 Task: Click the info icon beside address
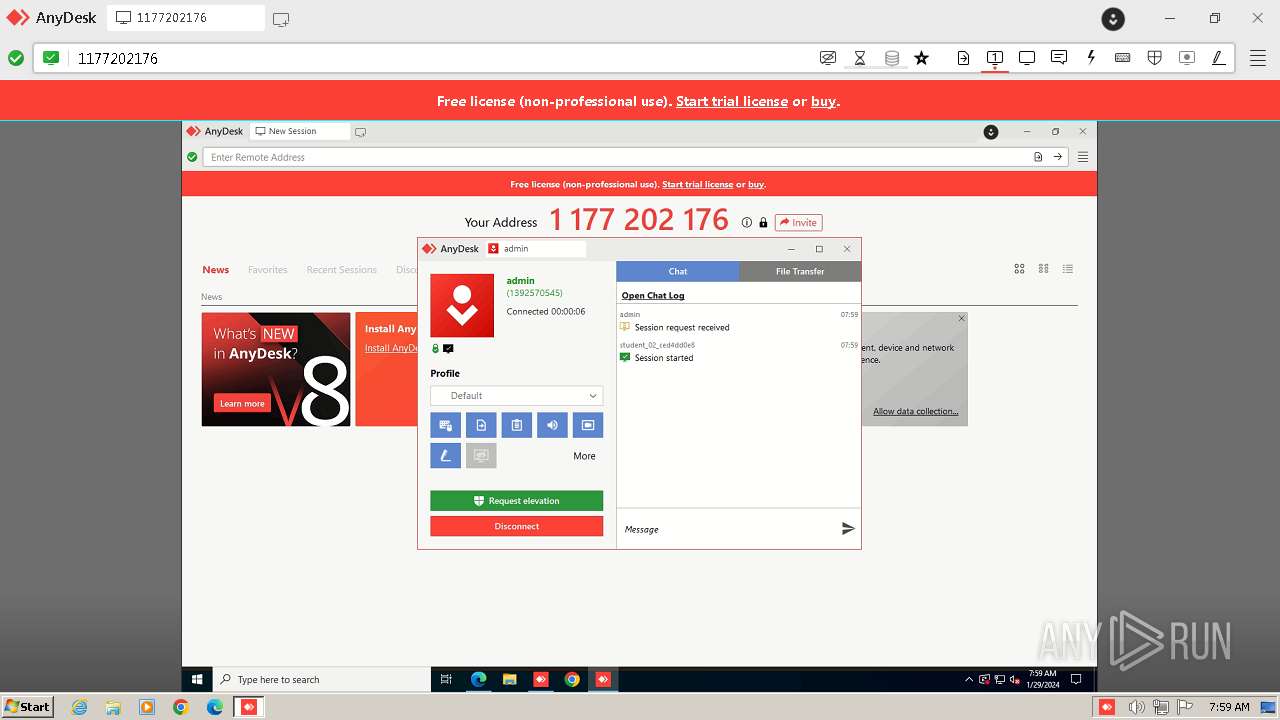coord(746,223)
